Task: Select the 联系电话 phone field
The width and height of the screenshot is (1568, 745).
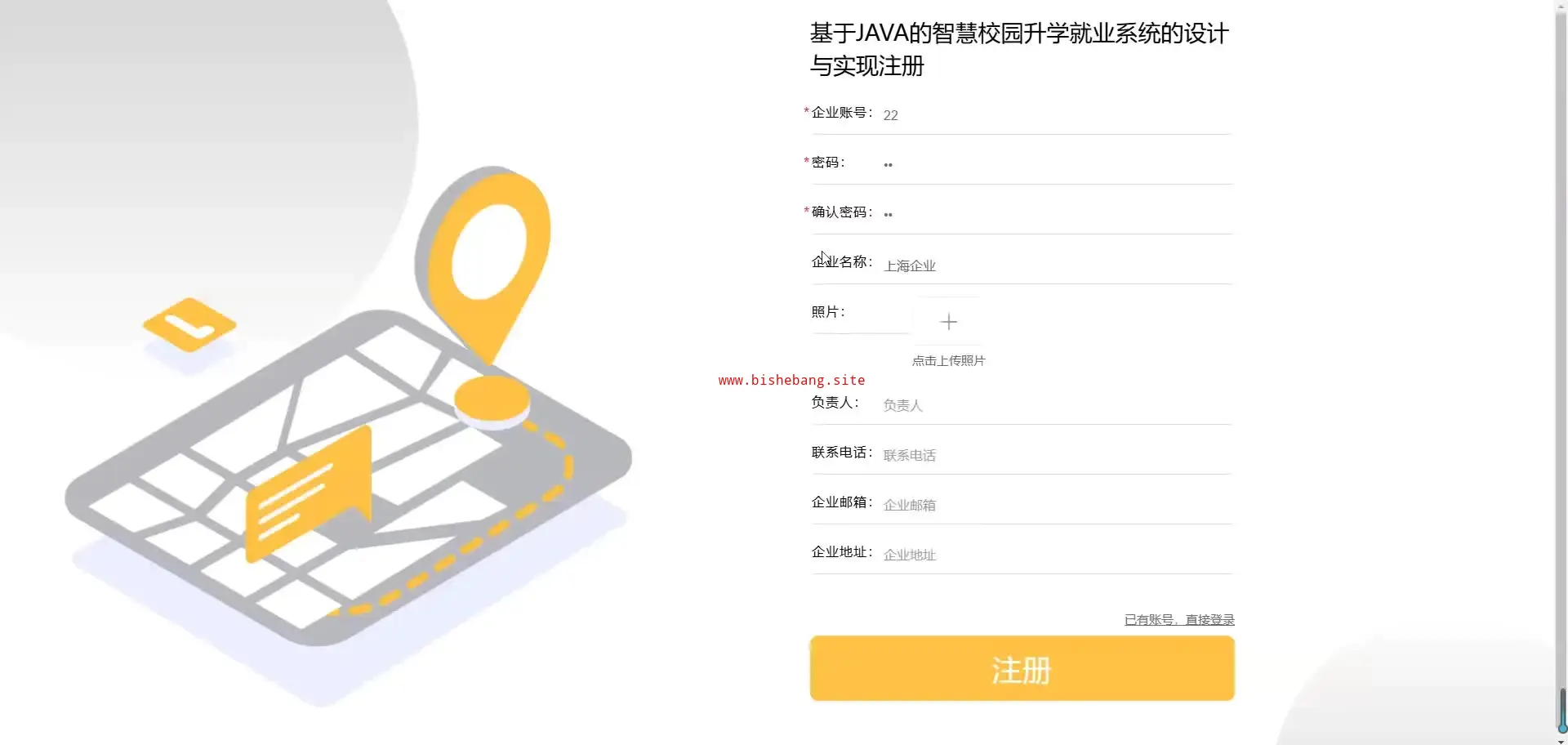Action: pos(1057,455)
